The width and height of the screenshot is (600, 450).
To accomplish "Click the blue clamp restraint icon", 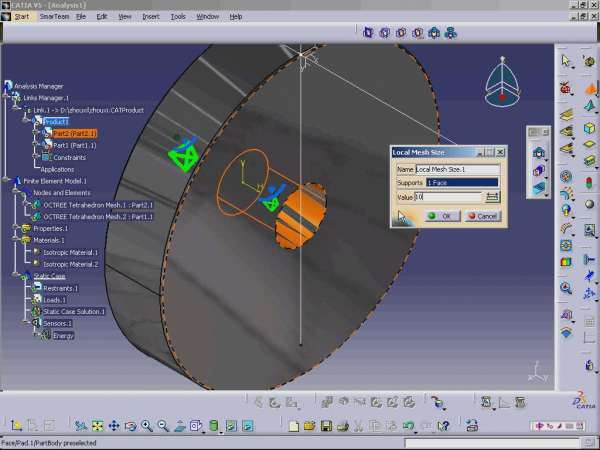I will (x=590, y=260).
